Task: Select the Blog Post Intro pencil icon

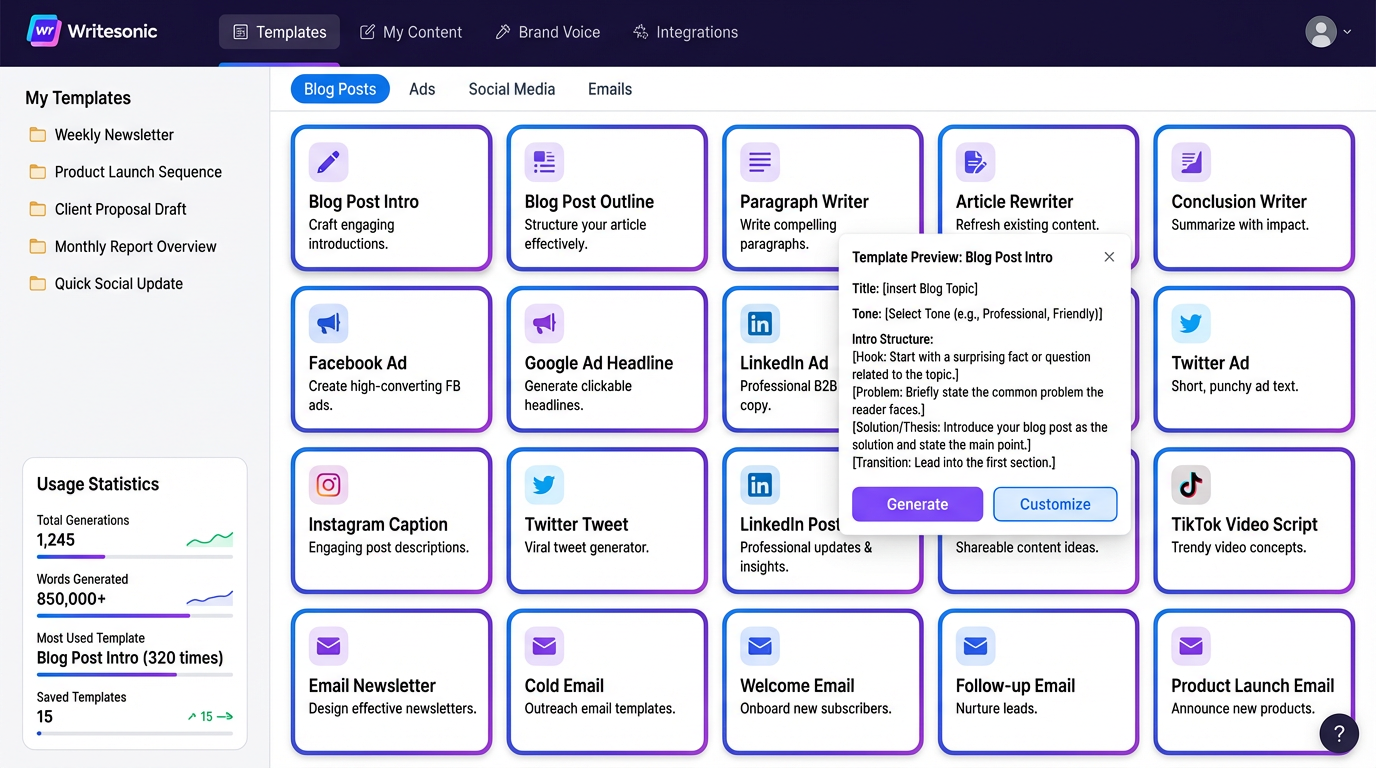Action: click(x=328, y=161)
